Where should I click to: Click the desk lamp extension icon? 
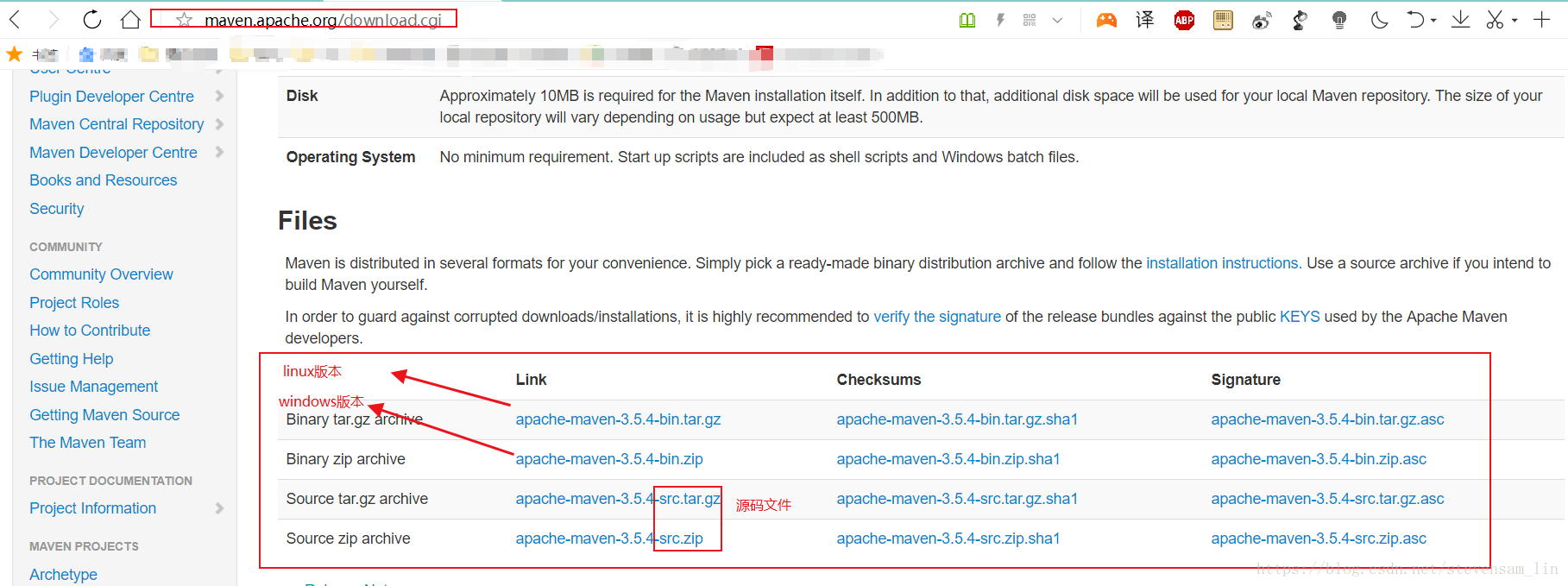[1300, 20]
